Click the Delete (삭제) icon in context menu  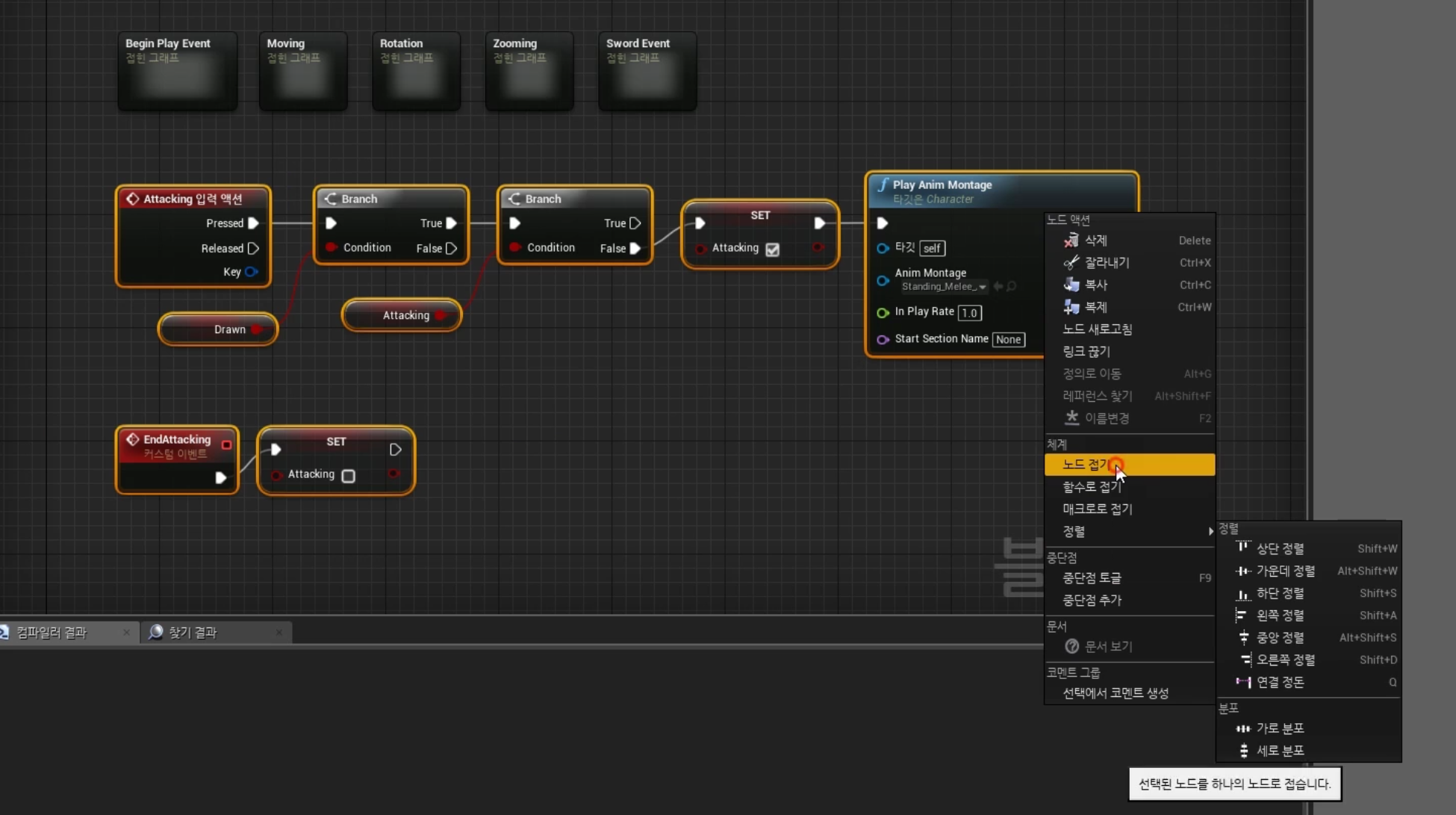(x=1071, y=241)
